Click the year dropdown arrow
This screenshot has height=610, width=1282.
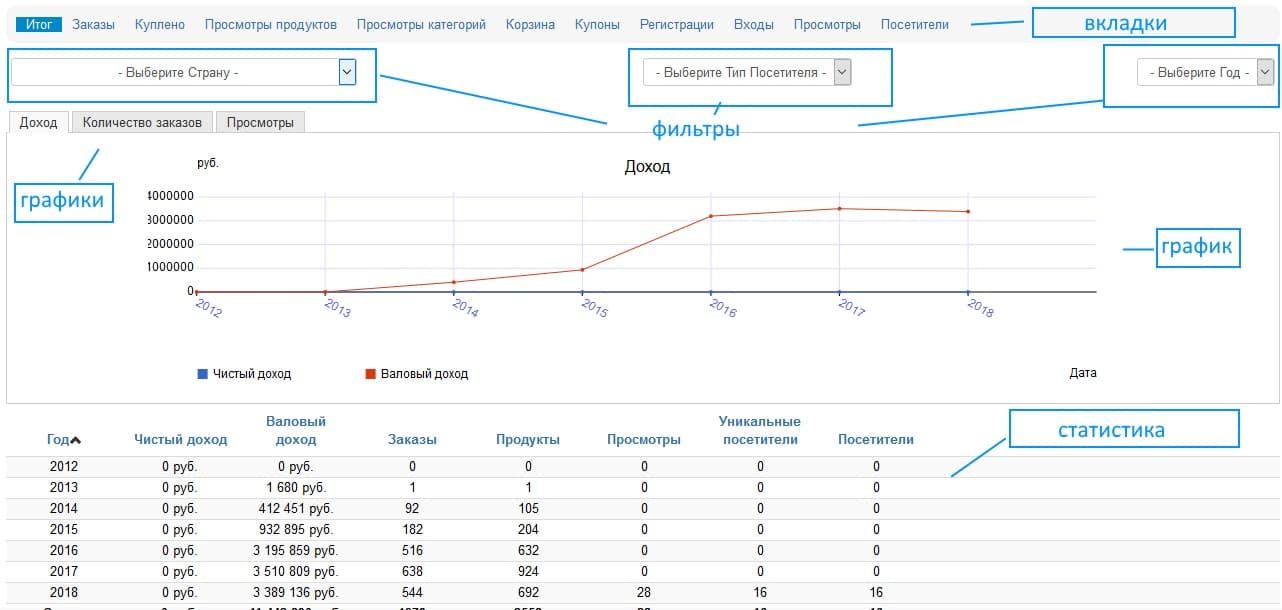[x=1265, y=72]
